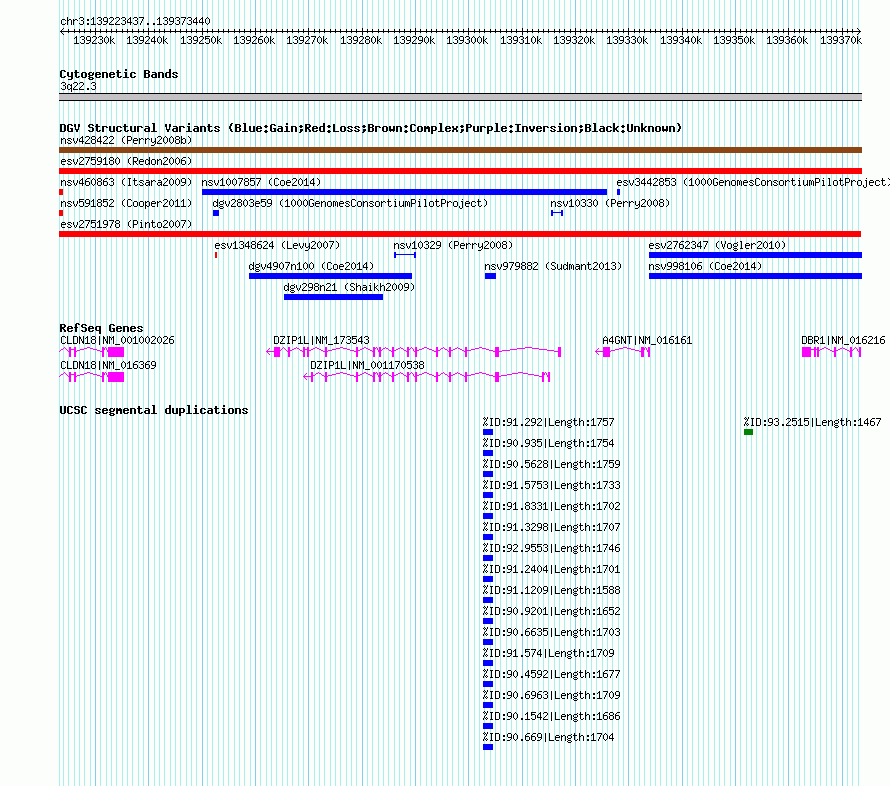Click the CLDN18|NM_001002026 gene label
This screenshot has height=786, width=890.
coord(117,340)
